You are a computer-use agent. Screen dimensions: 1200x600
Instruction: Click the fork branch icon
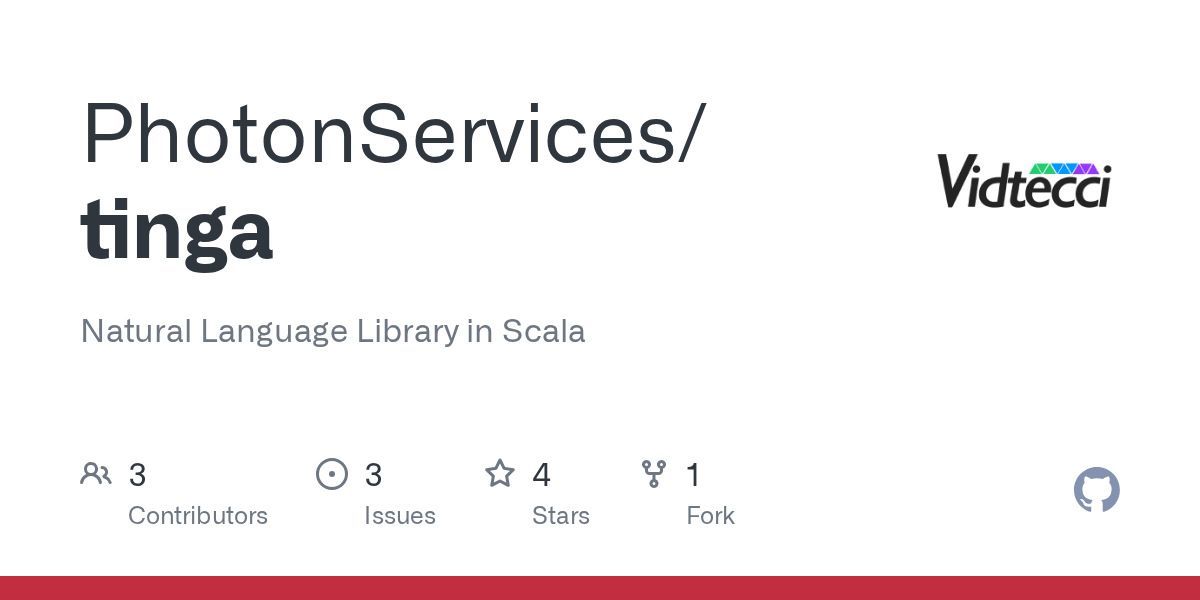click(x=654, y=474)
